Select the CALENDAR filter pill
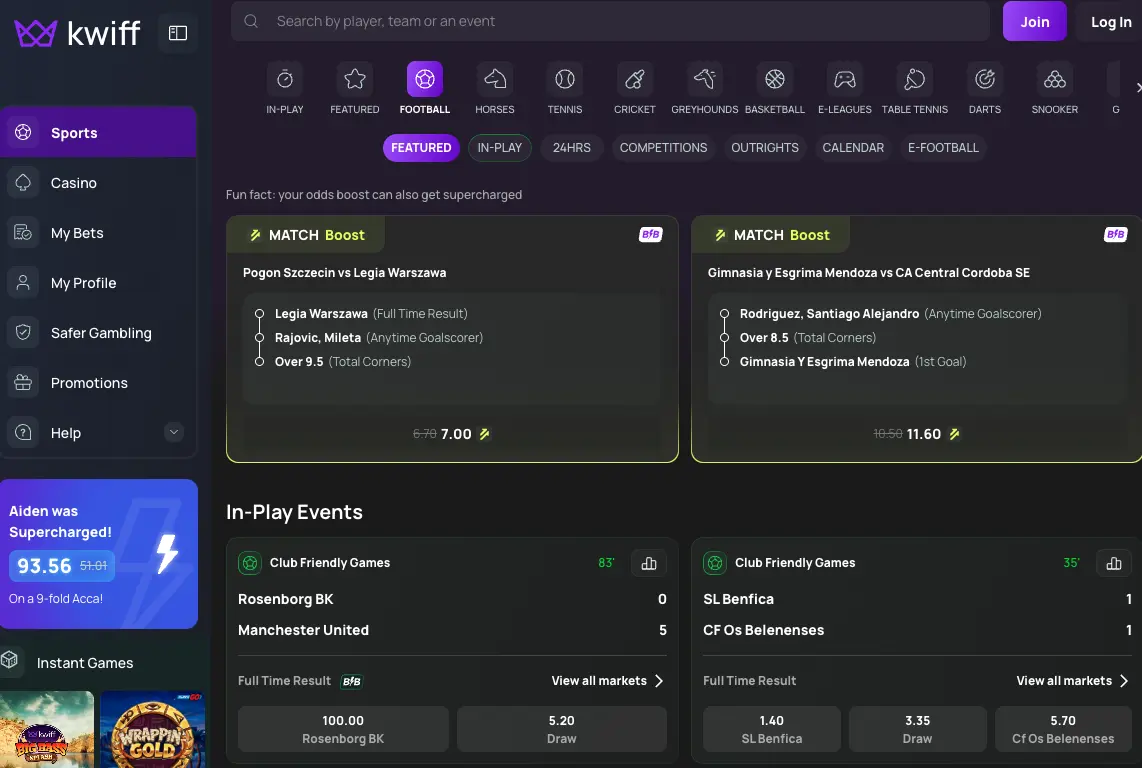The width and height of the screenshot is (1142, 768). tap(853, 148)
